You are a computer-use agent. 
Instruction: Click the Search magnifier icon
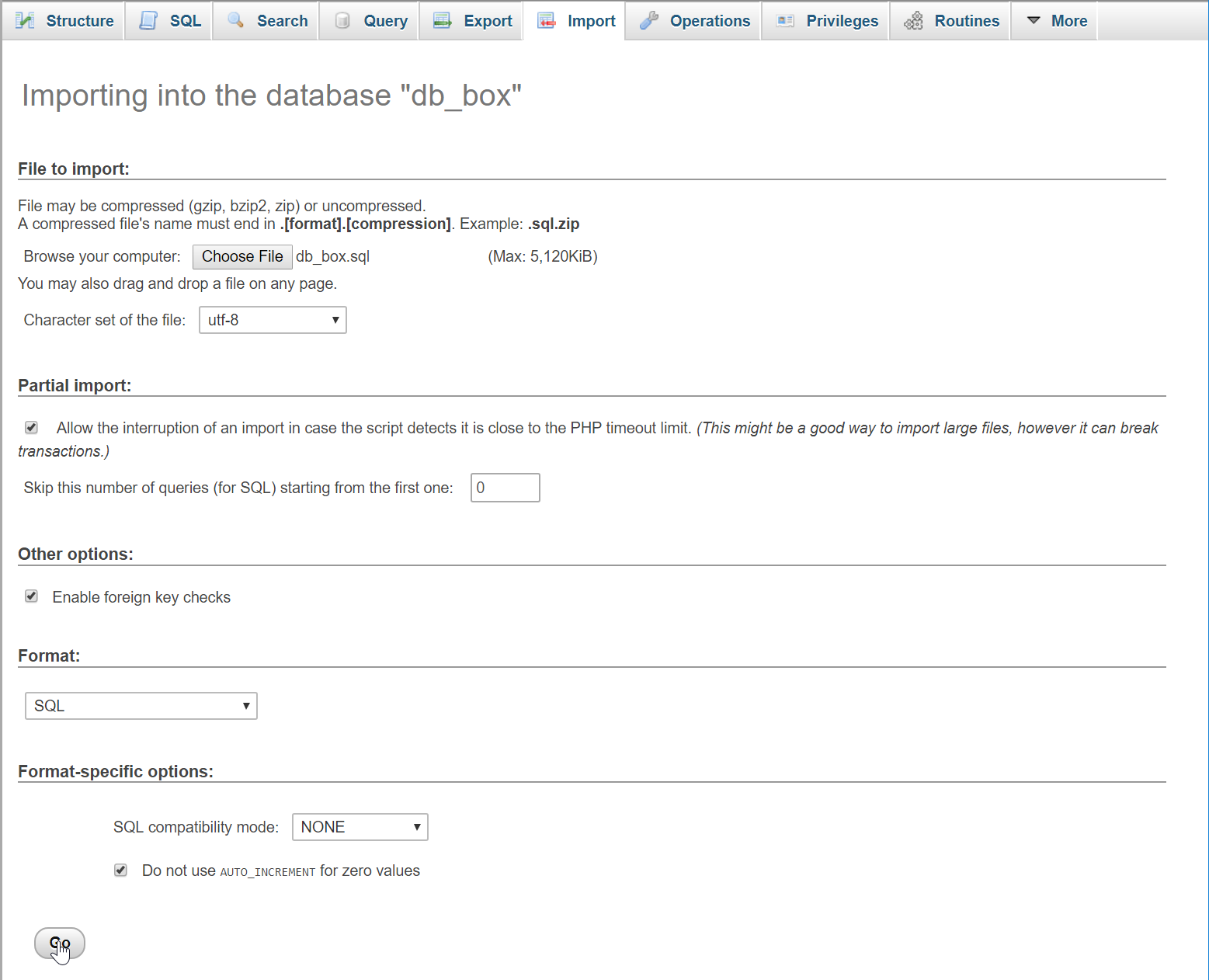pyautogui.click(x=235, y=20)
